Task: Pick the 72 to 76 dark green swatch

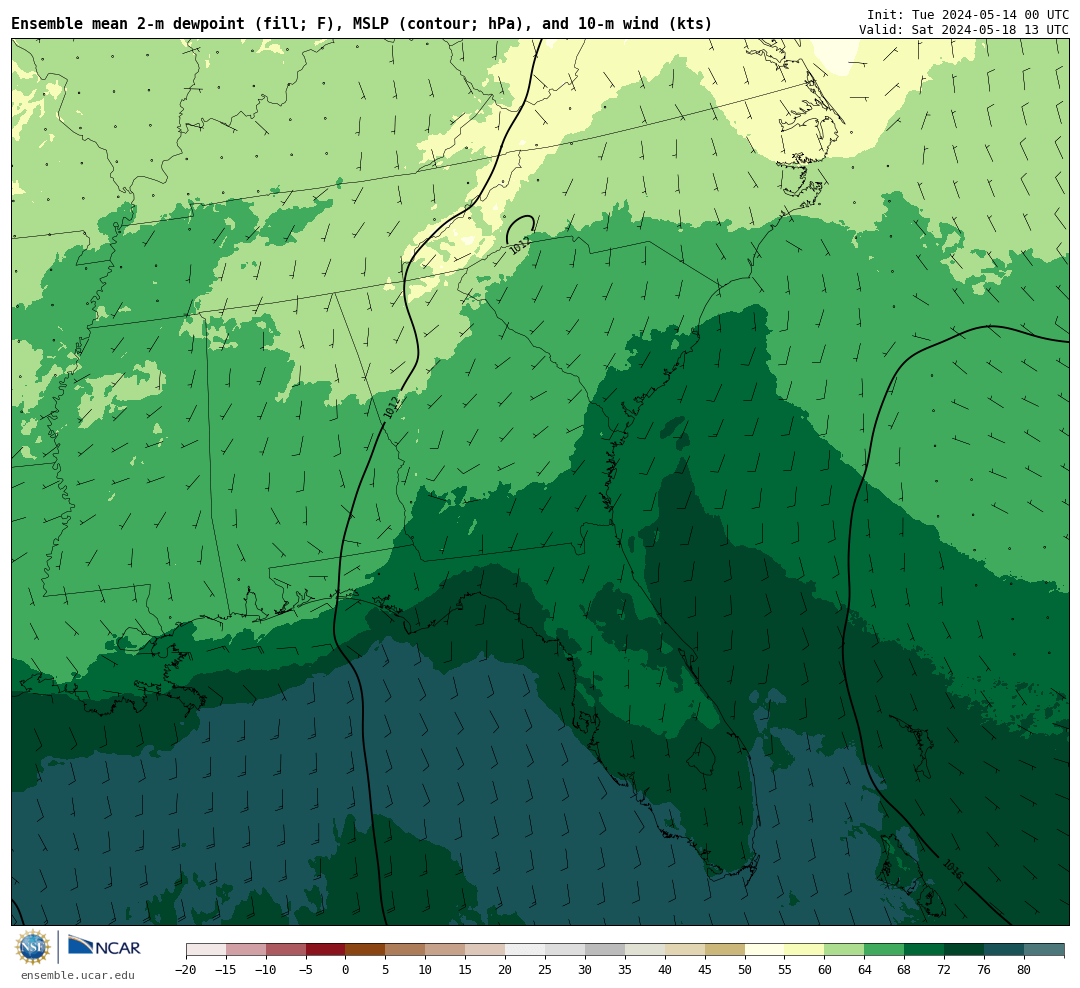Action: [964, 949]
